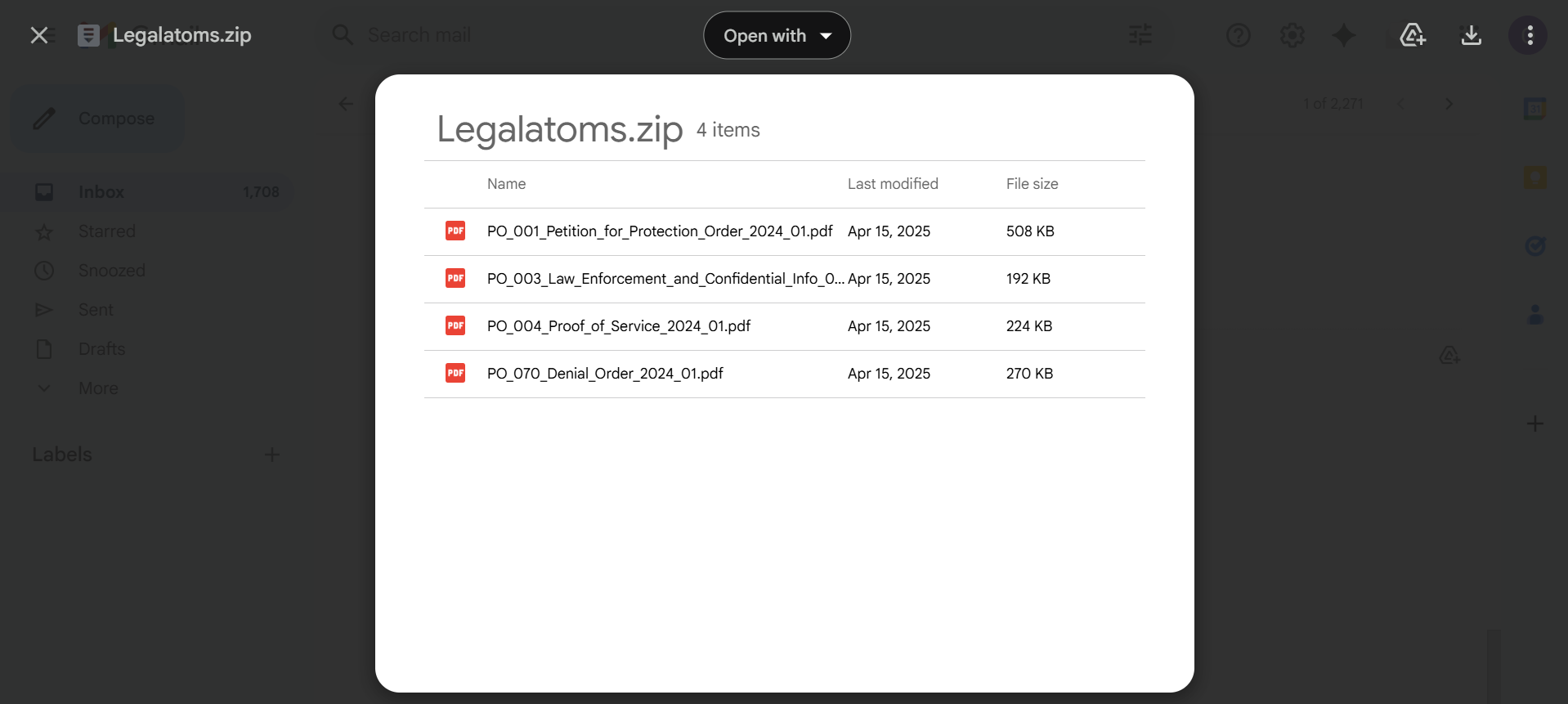Go back to inbox arrow
This screenshot has width=1568, height=704.
346,104
